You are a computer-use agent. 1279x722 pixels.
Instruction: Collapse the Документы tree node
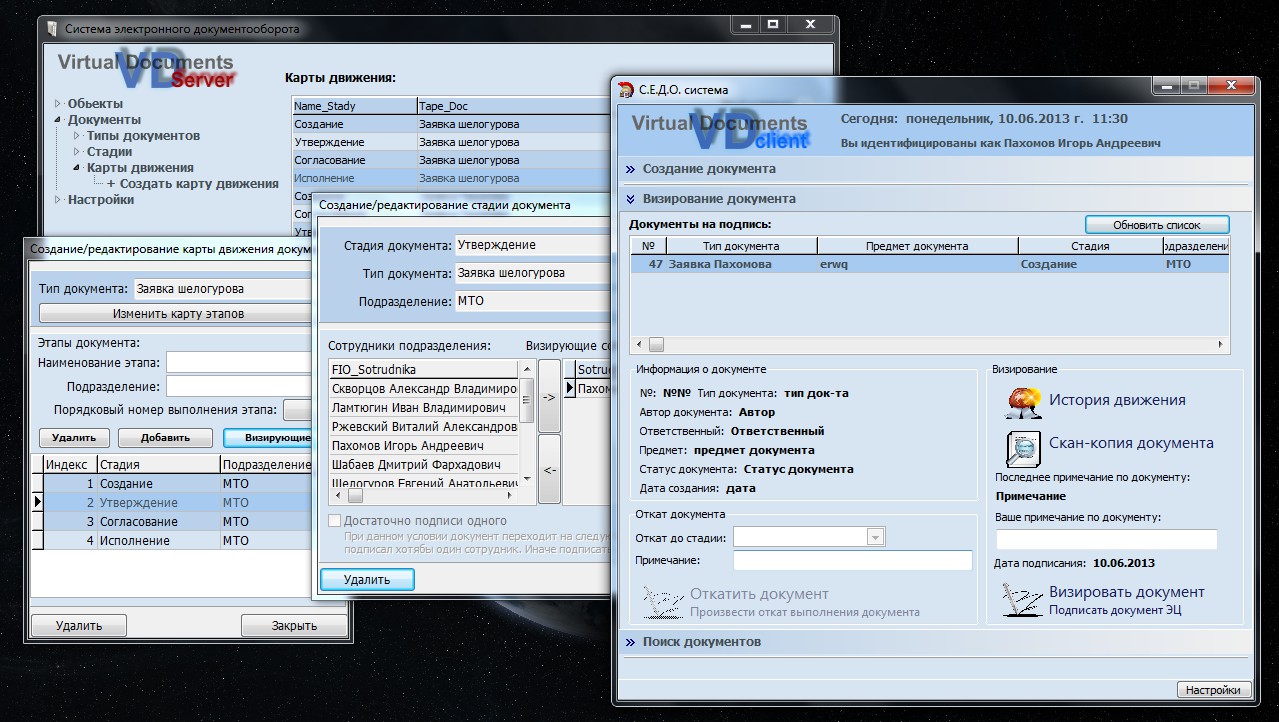(58, 119)
